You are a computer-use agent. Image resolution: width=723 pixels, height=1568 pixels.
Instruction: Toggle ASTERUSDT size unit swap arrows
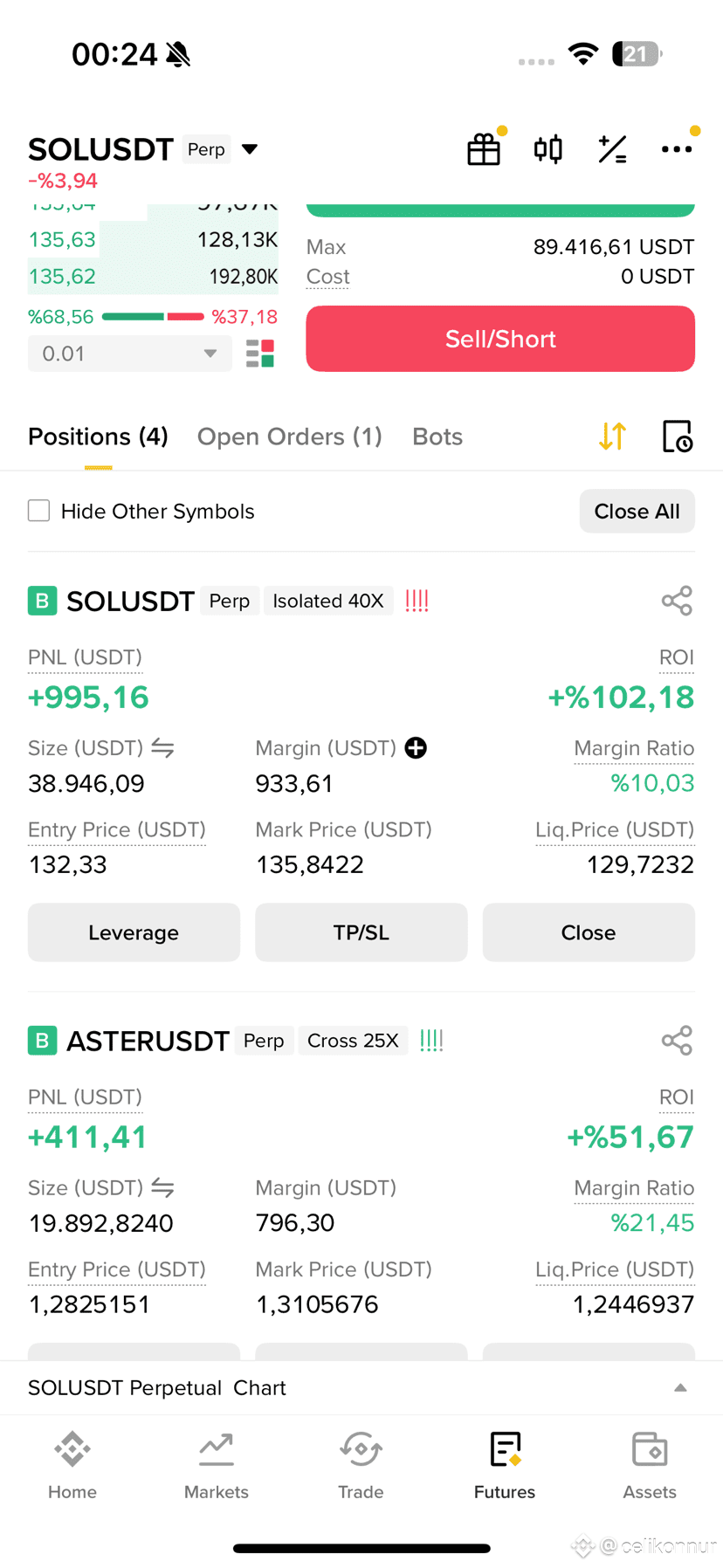tap(162, 1187)
